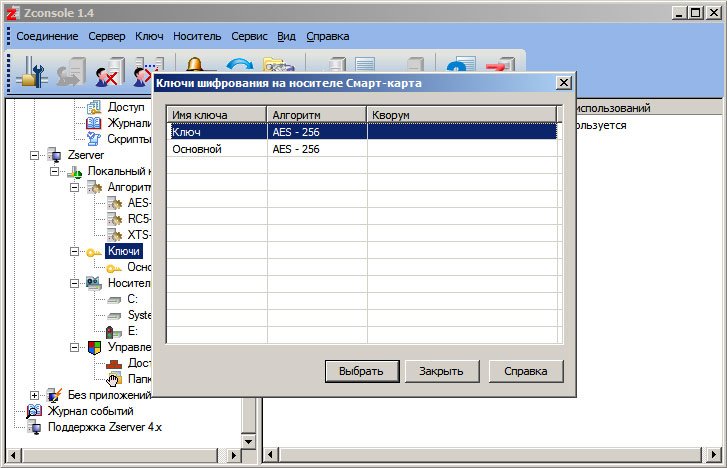Click the RC5 algorithm node icon
727x468 pixels.
[114, 219]
